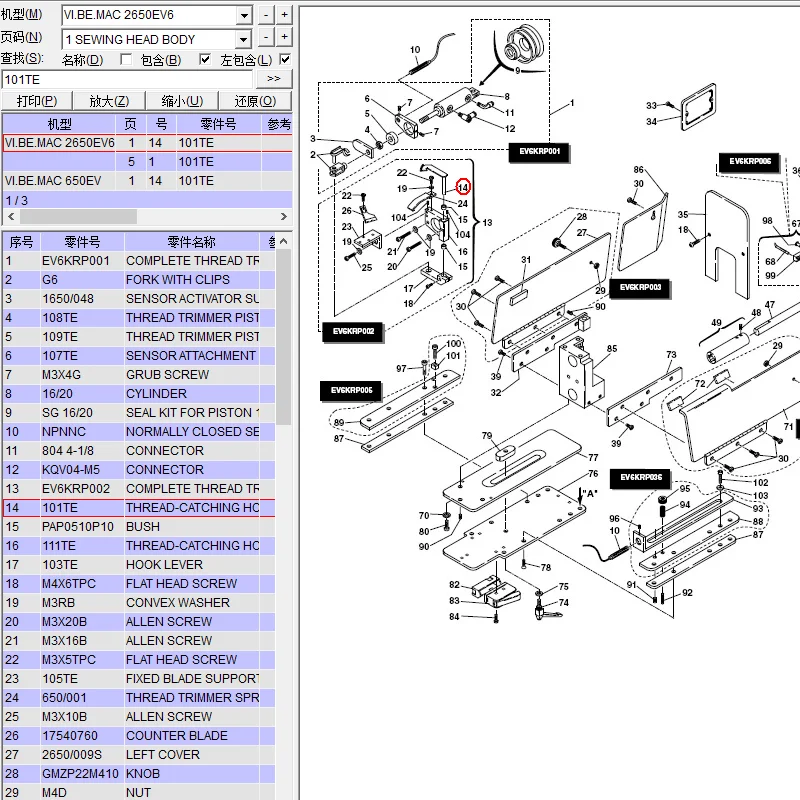Screen dimensions: 800x800
Task: Select part row 108TE
Action: 139,318
